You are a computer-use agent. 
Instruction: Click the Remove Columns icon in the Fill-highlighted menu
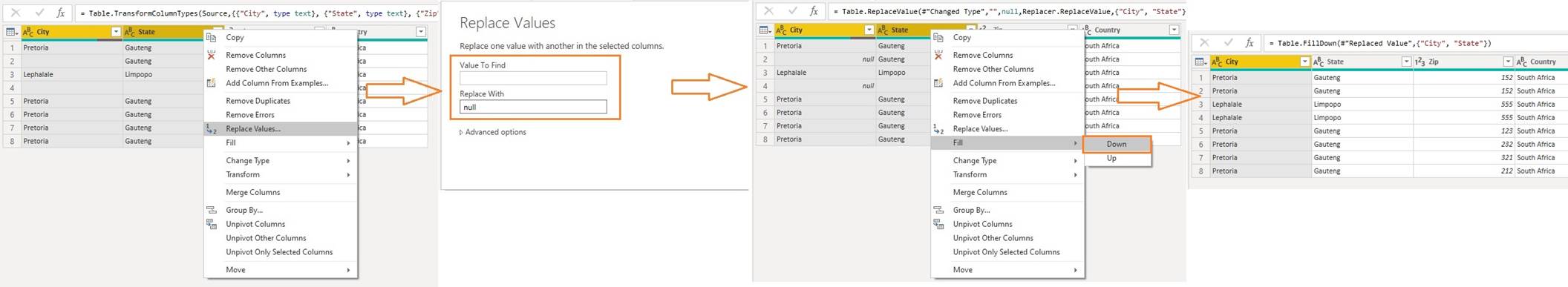tap(938, 55)
